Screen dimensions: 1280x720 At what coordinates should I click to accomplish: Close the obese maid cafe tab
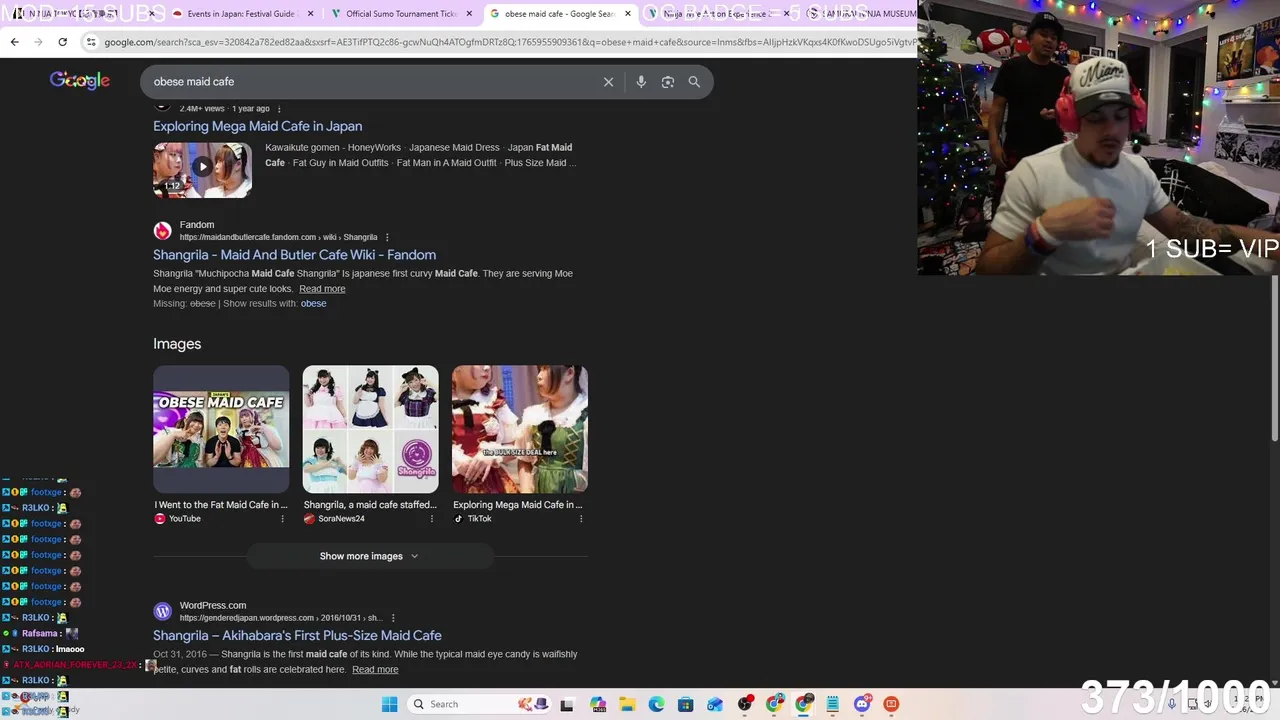(x=628, y=14)
